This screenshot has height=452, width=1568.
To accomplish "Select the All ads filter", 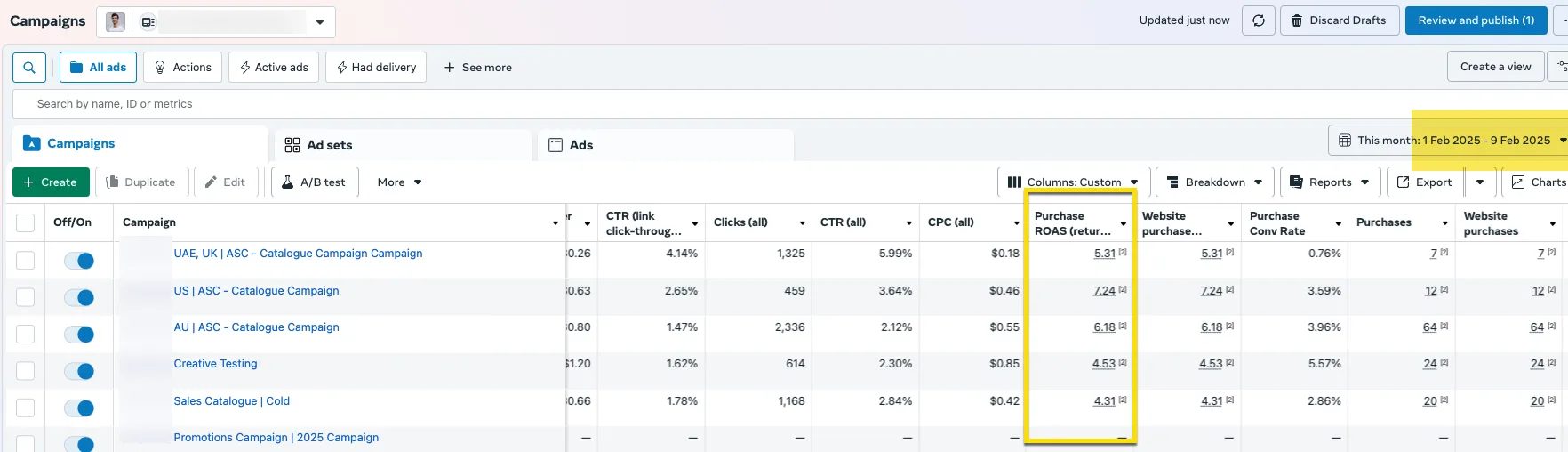I will click(98, 68).
